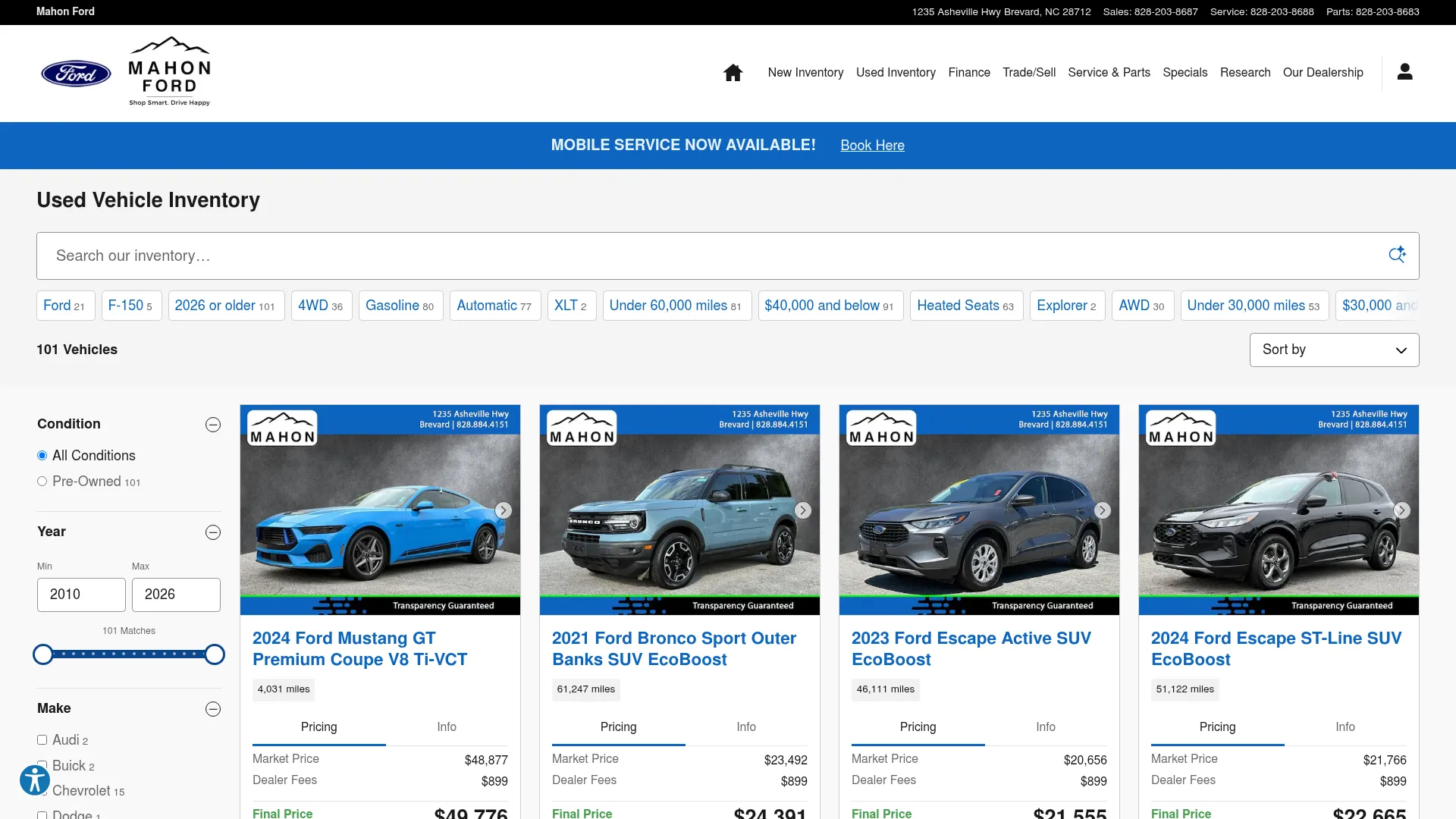This screenshot has width=1456, height=819.
Task: Collapse the Condition filter section
Action: point(213,425)
